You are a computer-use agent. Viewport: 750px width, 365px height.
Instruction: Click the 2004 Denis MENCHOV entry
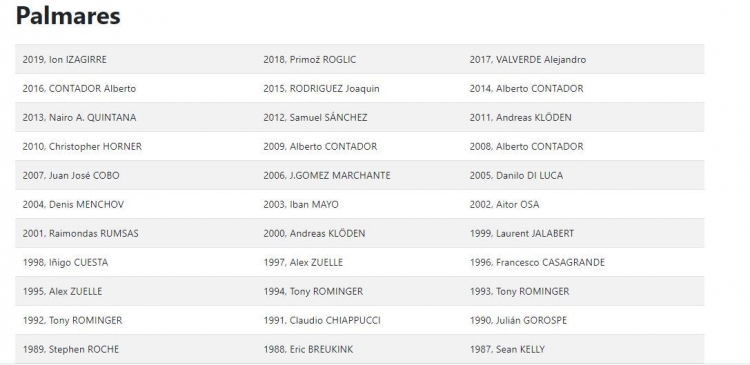(x=73, y=204)
